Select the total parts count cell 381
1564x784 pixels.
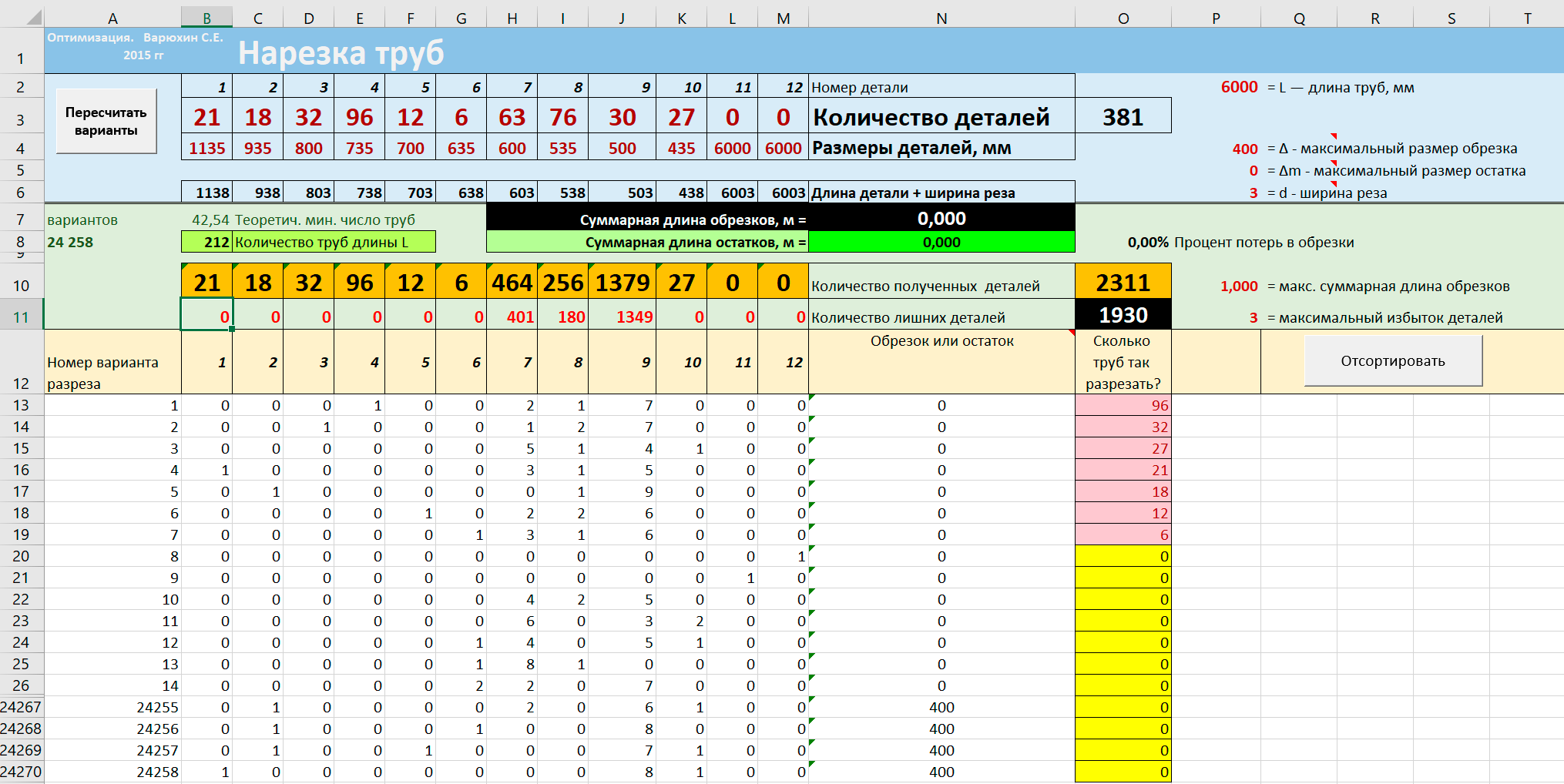click(x=1123, y=116)
